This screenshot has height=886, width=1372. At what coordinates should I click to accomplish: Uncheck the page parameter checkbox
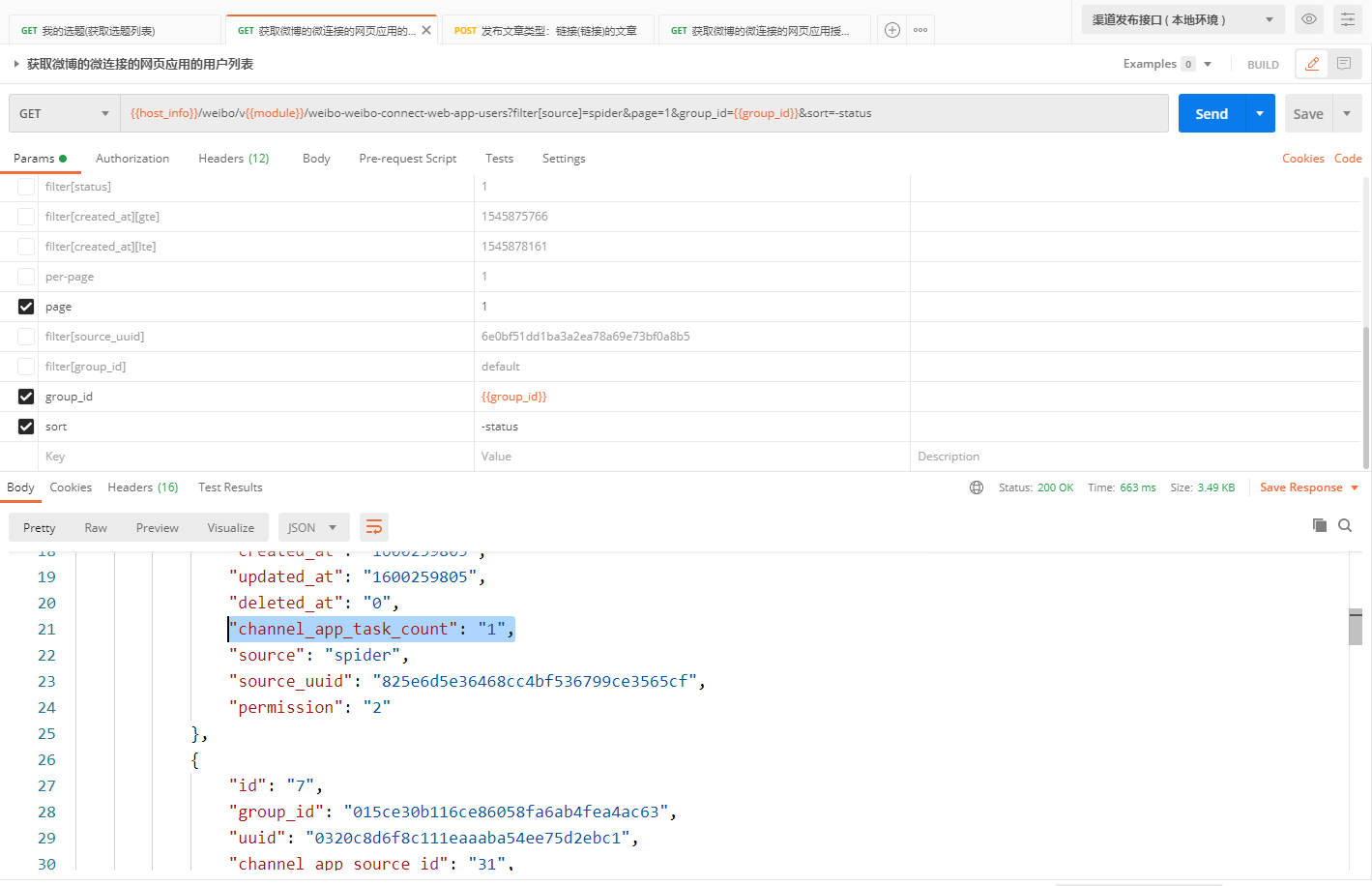point(26,307)
